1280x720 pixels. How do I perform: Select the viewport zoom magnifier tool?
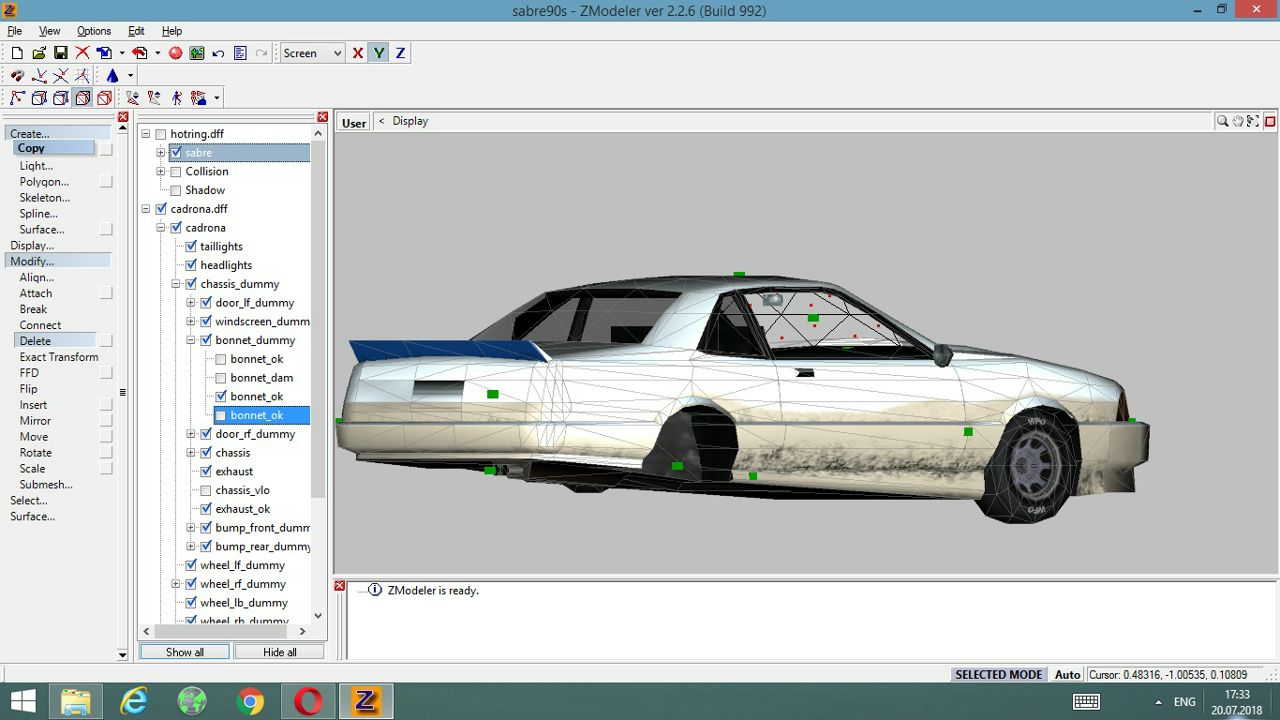pyautogui.click(x=1222, y=121)
